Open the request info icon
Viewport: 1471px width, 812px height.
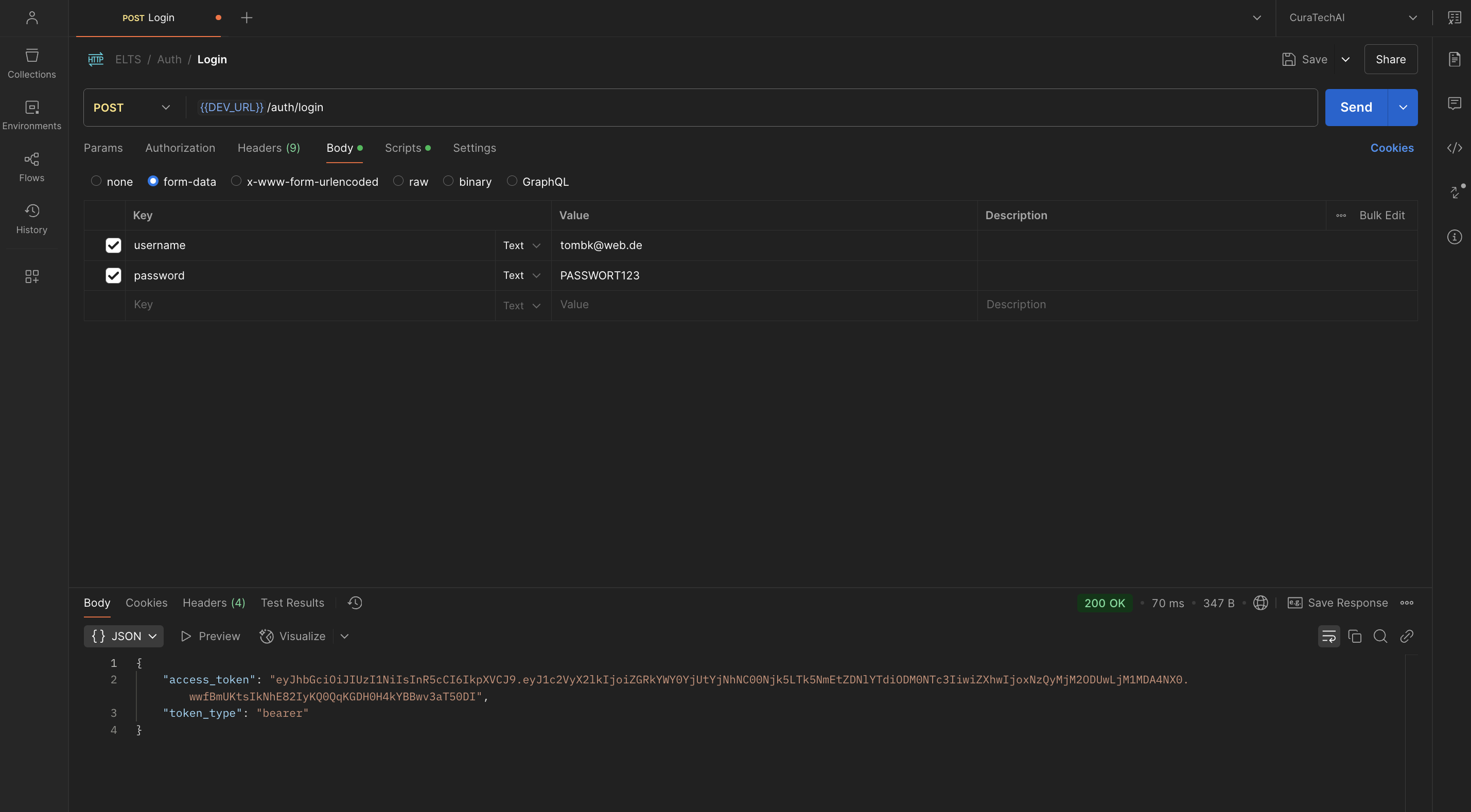point(1455,237)
